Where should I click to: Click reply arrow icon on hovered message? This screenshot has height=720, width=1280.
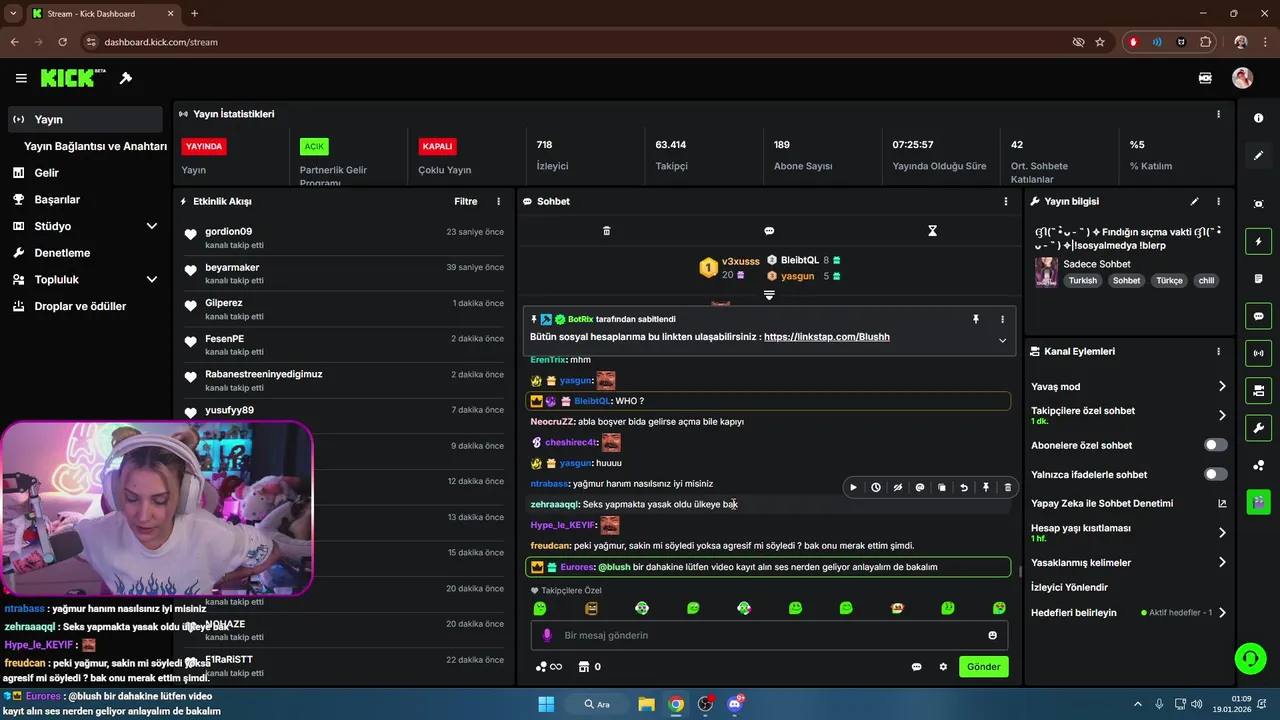click(x=963, y=487)
